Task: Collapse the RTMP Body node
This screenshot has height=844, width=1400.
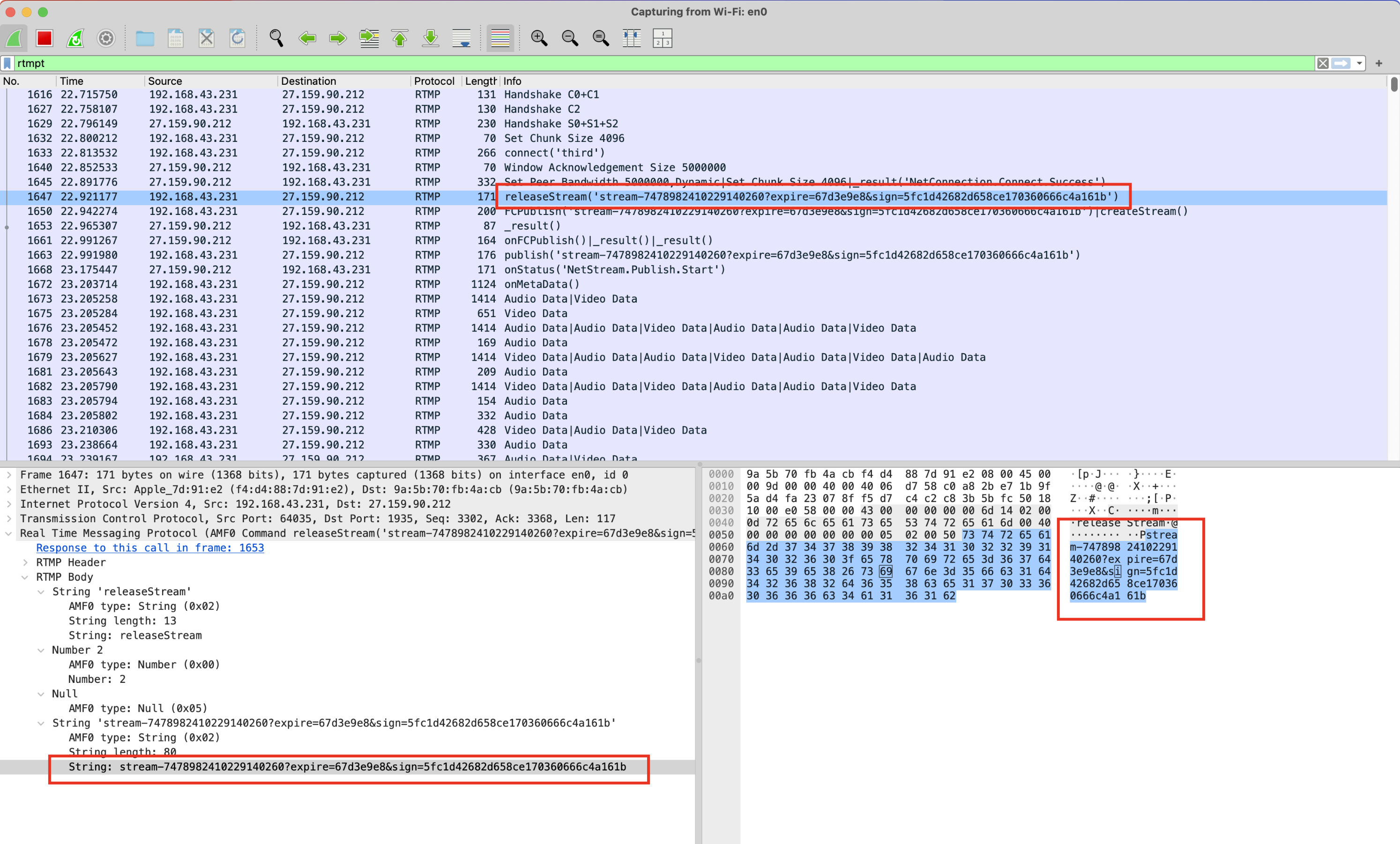Action: pyautogui.click(x=25, y=577)
